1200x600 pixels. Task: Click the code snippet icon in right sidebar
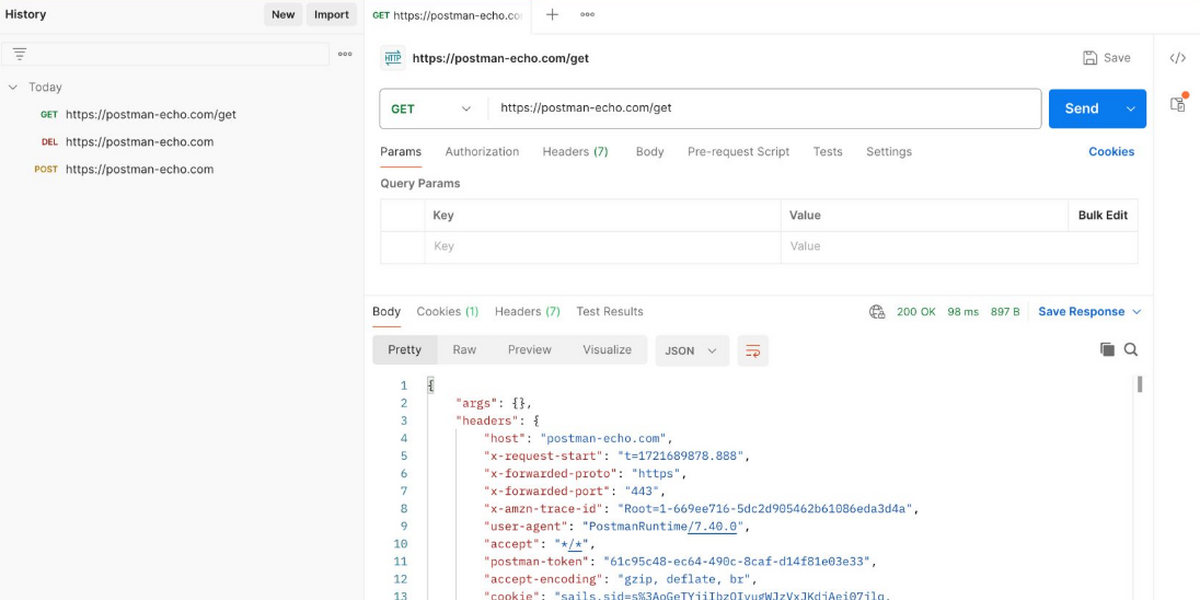tap(1177, 58)
